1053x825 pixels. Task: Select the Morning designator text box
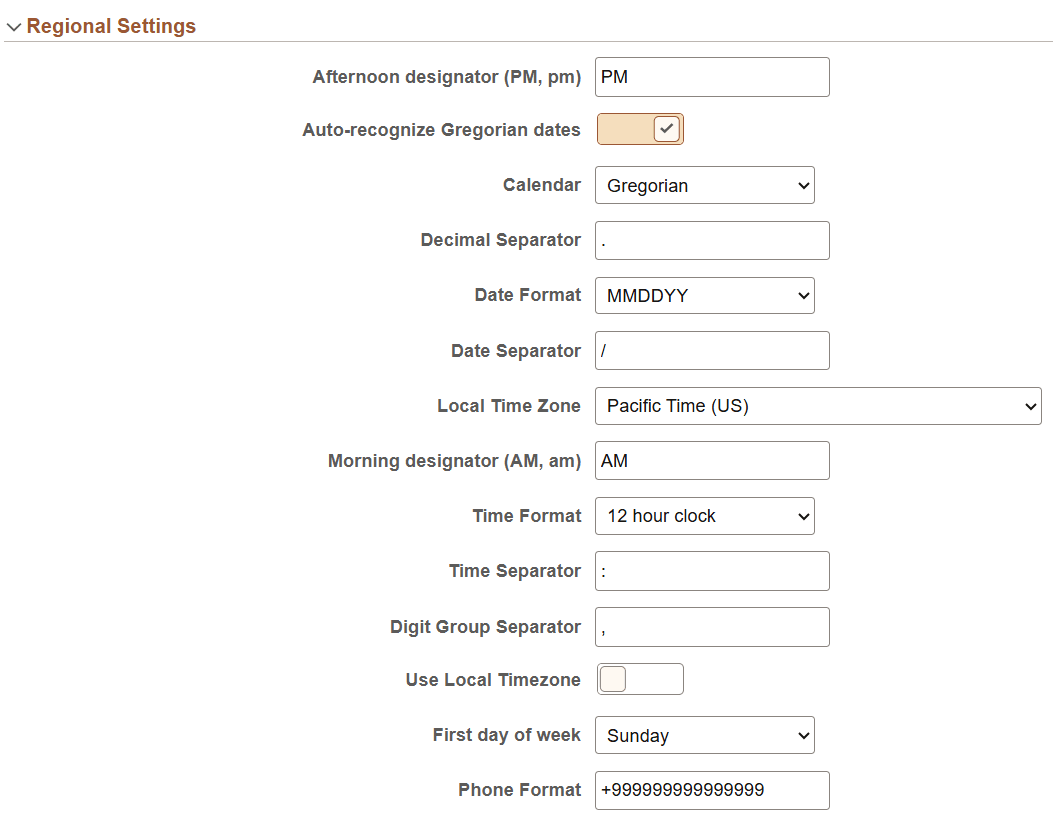click(x=711, y=460)
